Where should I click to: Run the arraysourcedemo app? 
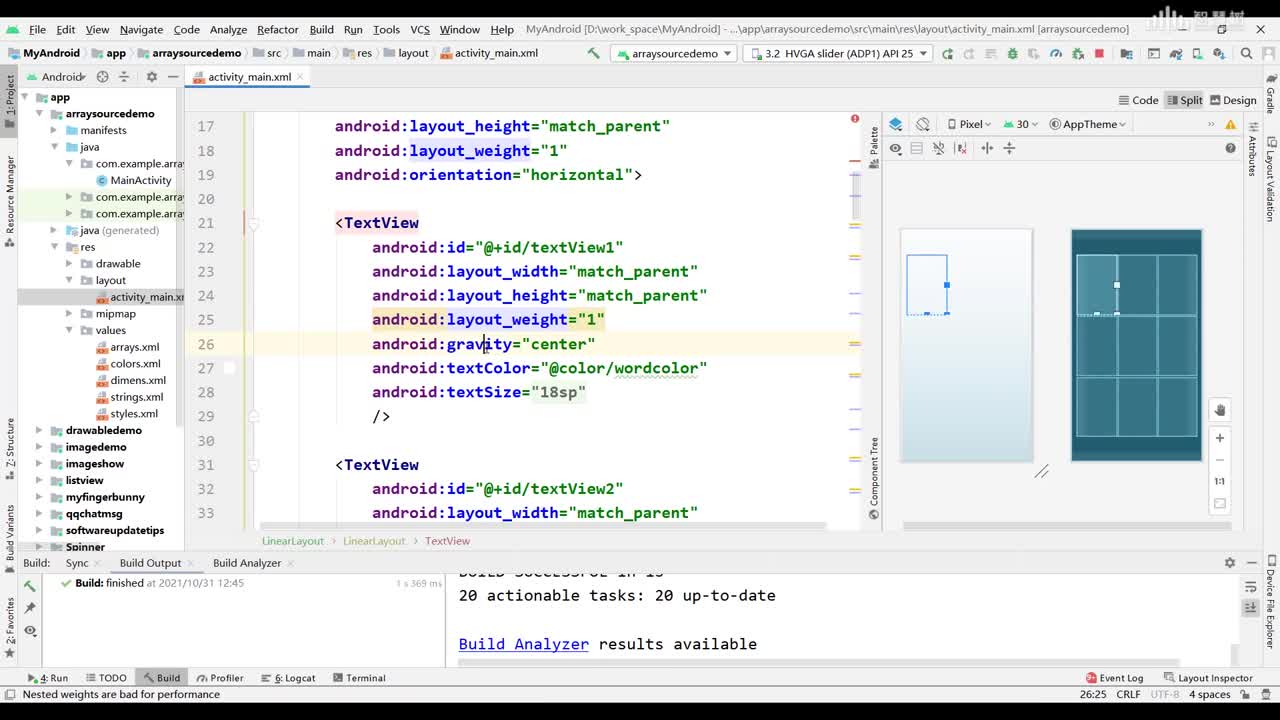point(947,53)
